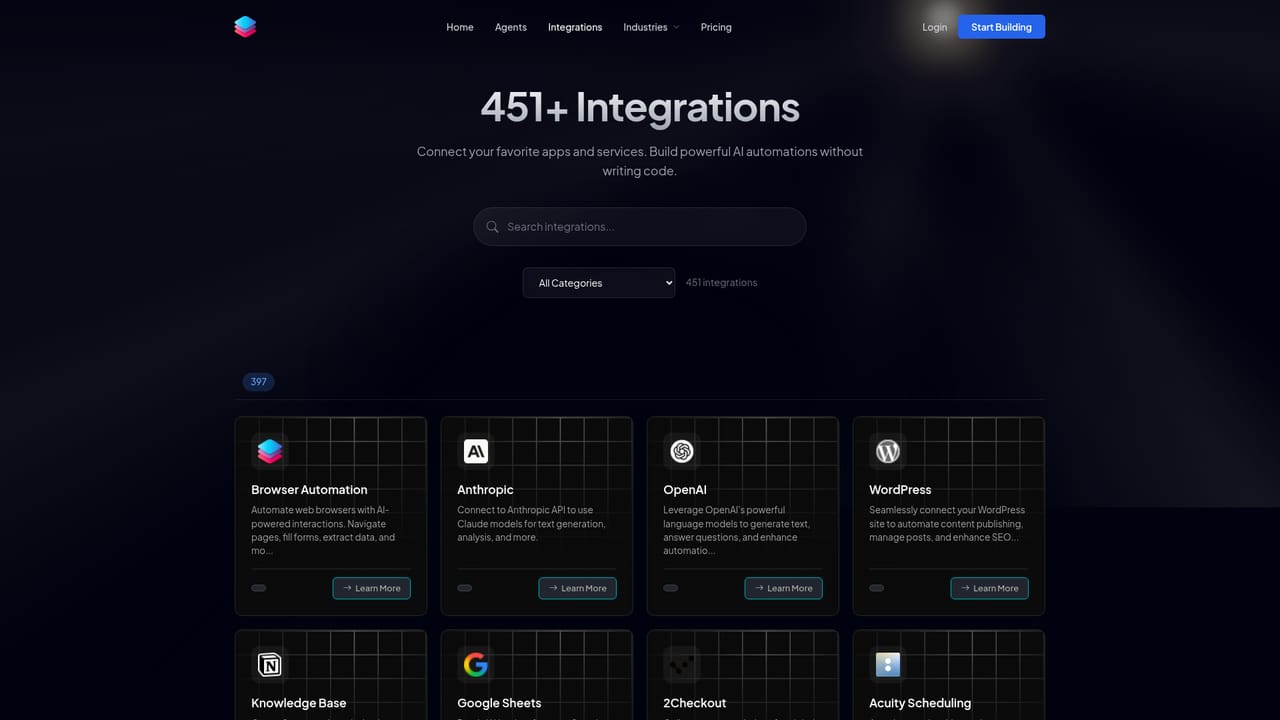Click the stacked-layers site logo in the header

pyautogui.click(x=245, y=27)
